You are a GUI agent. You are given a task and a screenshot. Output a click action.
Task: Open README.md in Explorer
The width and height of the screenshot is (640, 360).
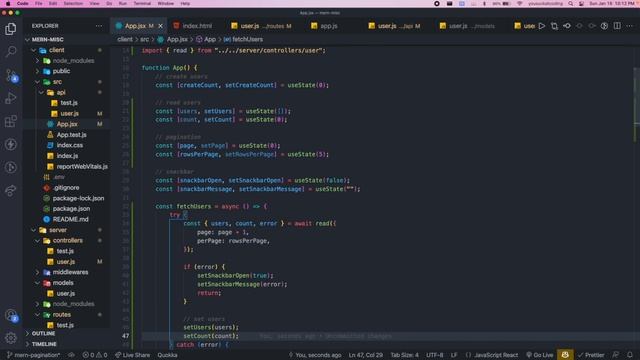coord(70,220)
